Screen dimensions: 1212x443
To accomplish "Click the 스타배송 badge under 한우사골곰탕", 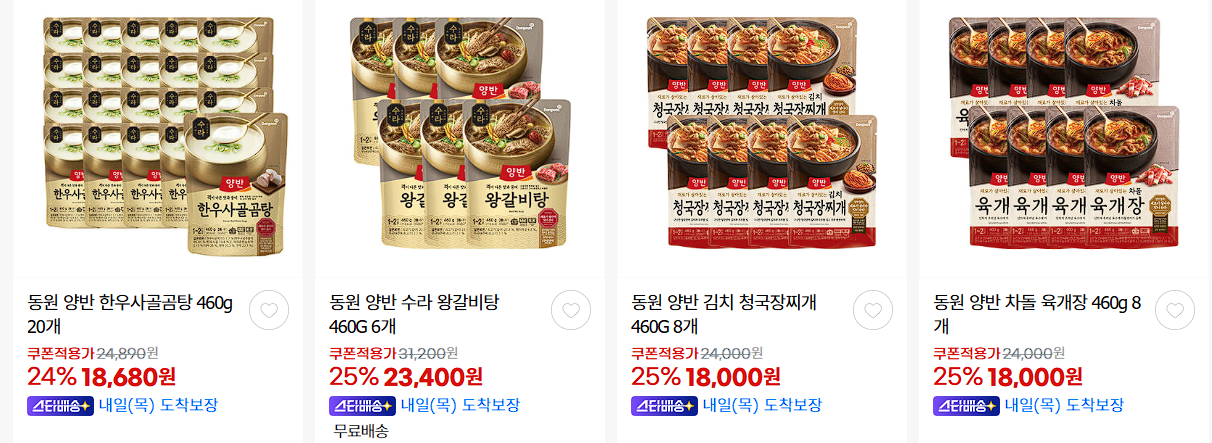I will pos(60,405).
